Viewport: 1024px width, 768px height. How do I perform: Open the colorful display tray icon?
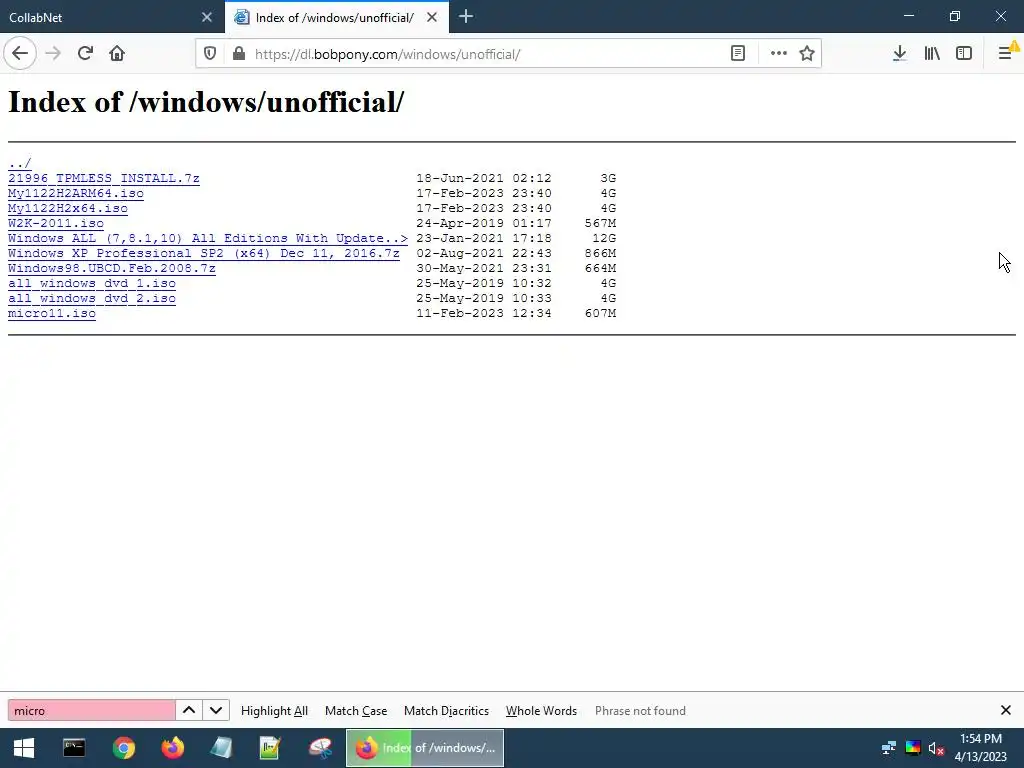tap(913, 748)
